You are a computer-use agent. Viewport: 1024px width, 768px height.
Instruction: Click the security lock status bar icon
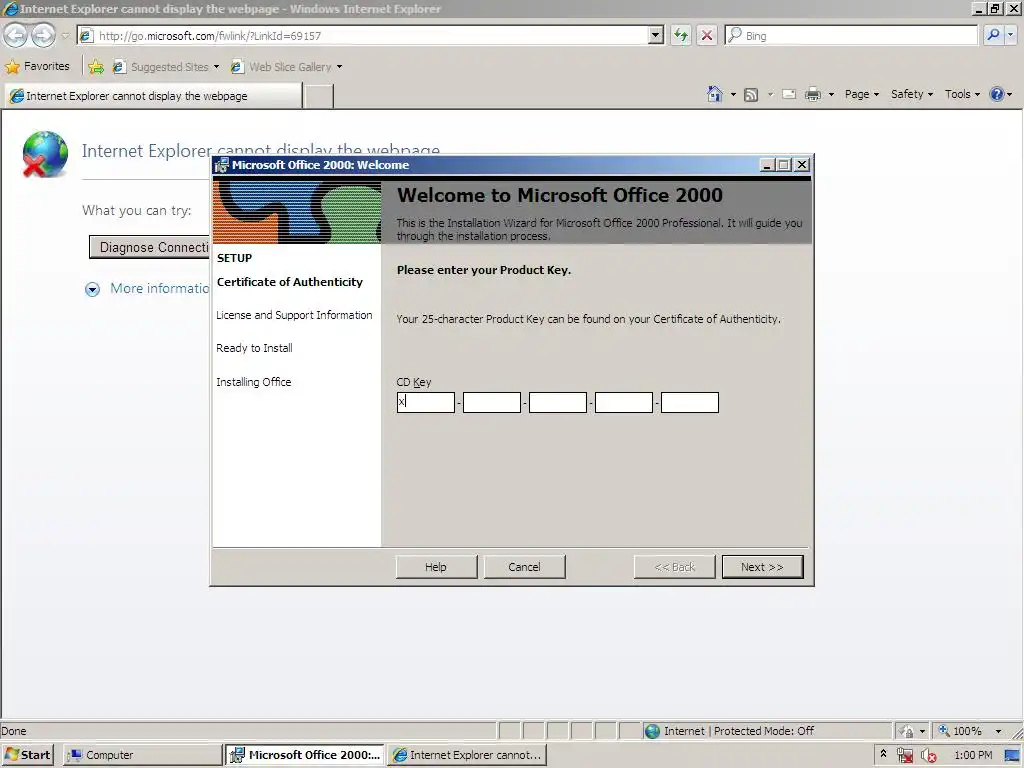906,731
